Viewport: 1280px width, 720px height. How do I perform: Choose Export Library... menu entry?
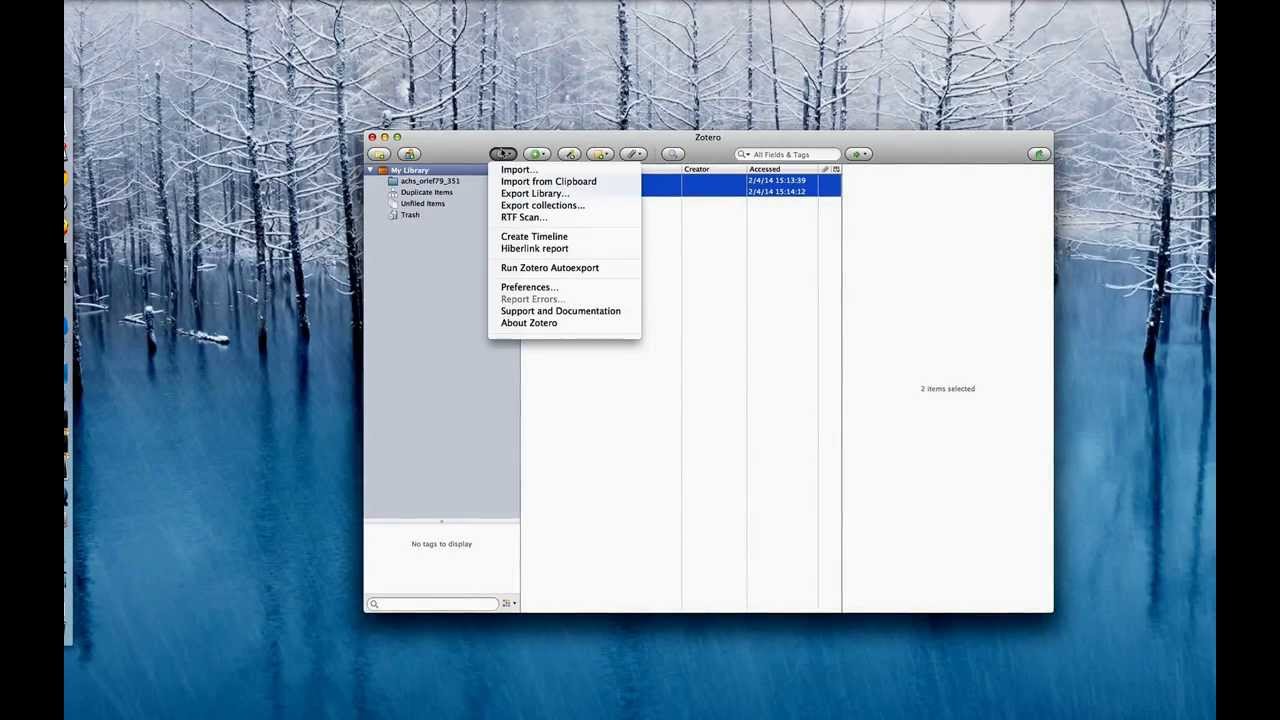pos(564,194)
